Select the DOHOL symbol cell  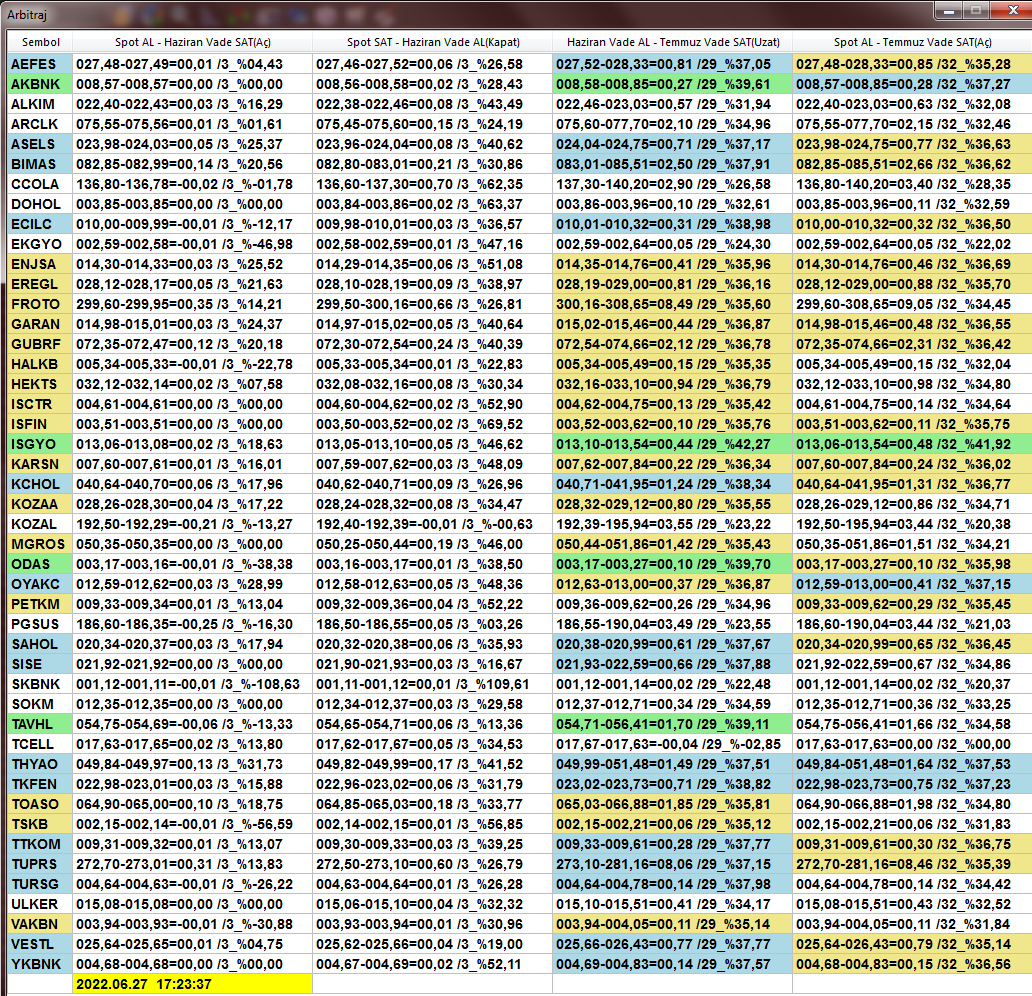pos(39,204)
